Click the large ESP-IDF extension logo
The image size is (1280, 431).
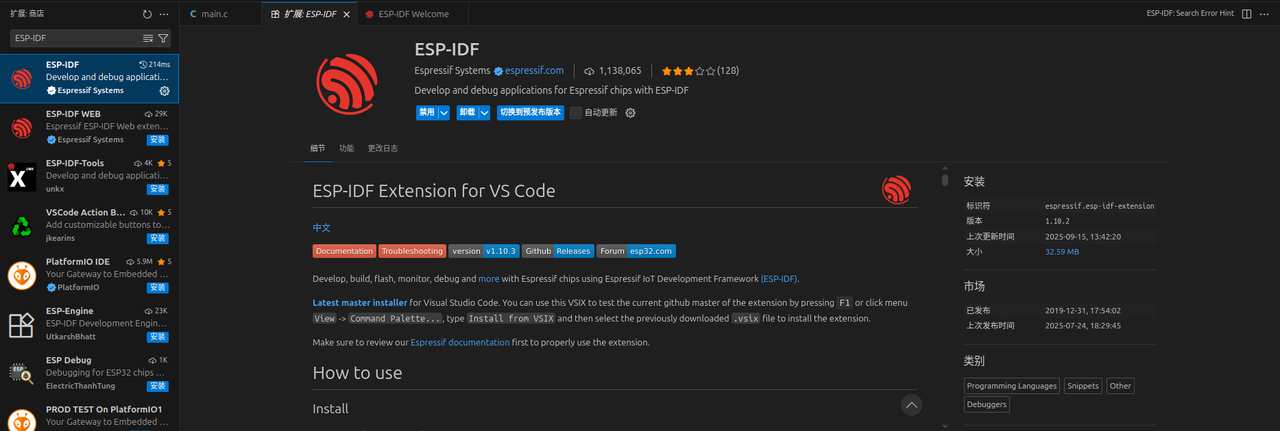[347, 86]
